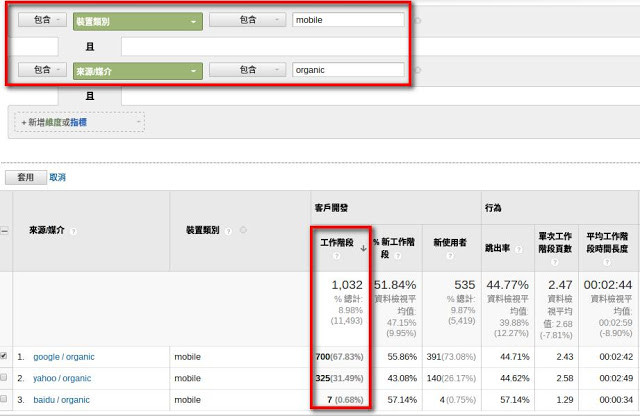Remove the organic filter row using its end icon
Viewport: 640px width, 416px height.
point(417,71)
